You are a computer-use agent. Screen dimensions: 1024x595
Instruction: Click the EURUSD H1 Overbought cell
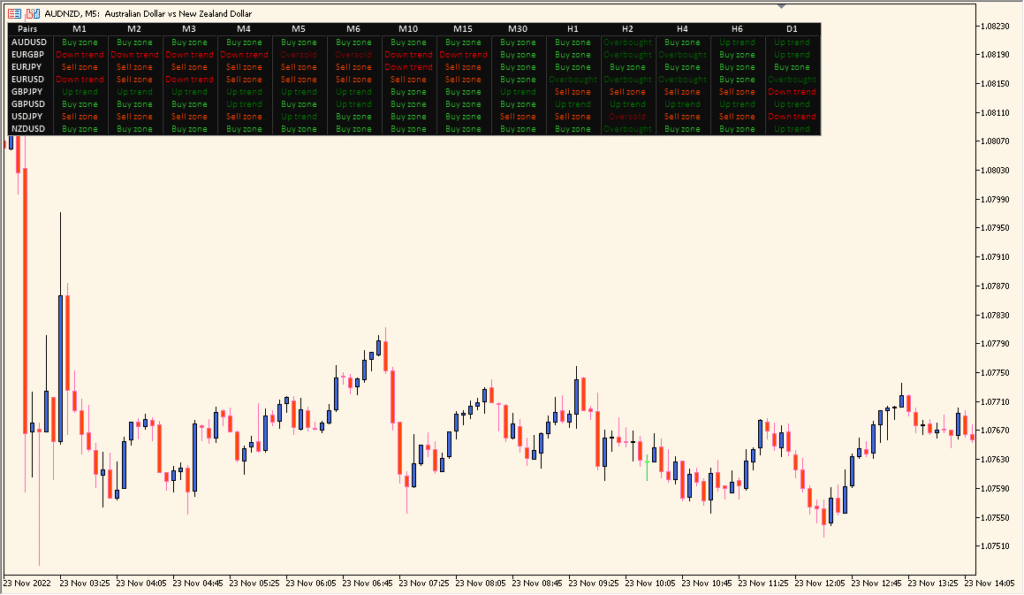click(x=572, y=79)
